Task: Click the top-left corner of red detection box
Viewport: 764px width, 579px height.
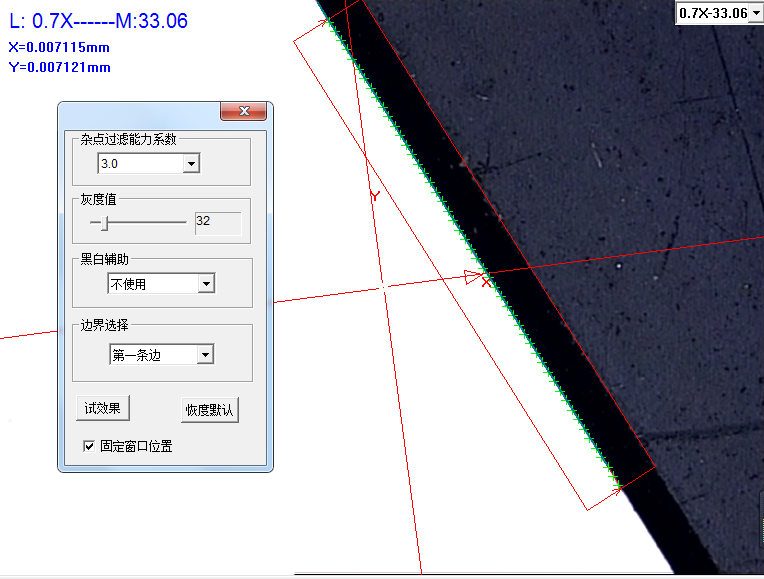Action: click(x=295, y=40)
